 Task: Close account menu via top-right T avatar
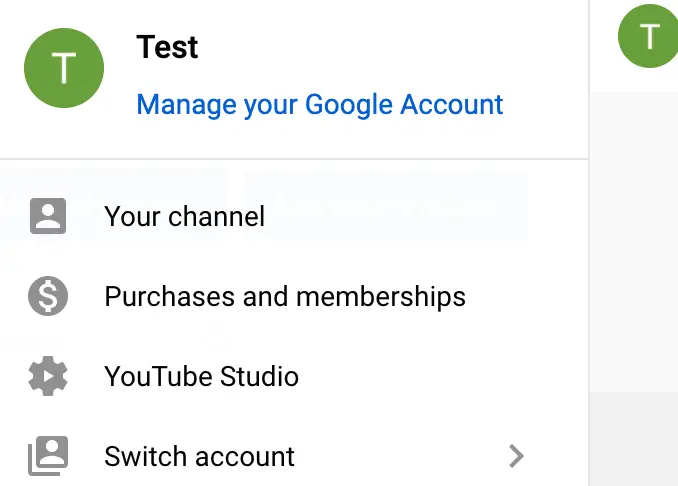coord(648,37)
